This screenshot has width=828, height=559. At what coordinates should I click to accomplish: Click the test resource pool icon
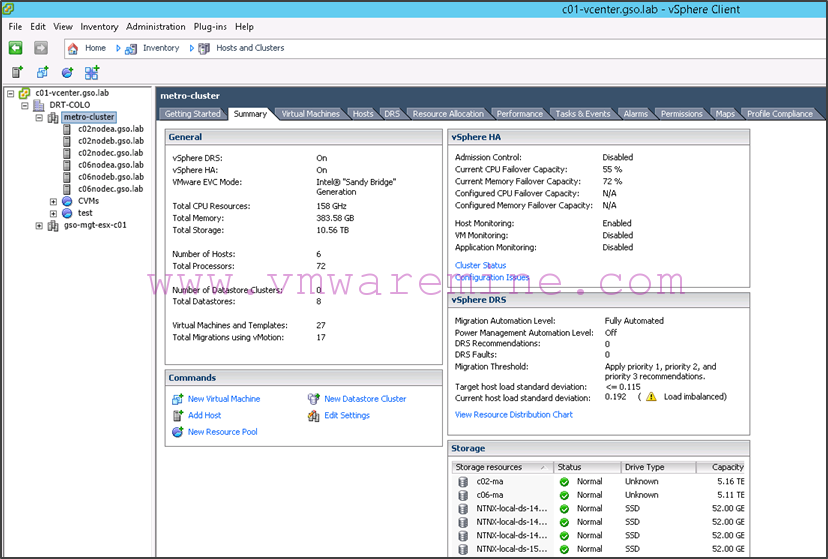67,213
